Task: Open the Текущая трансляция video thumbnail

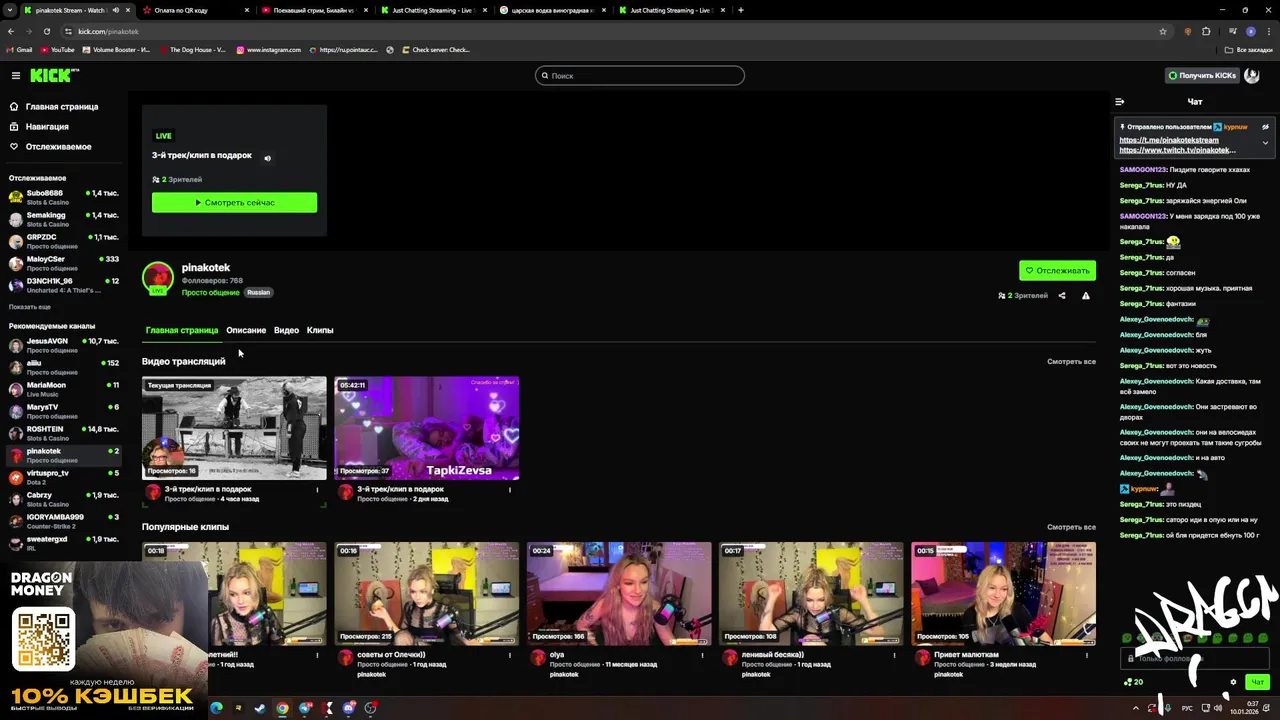Action: coord(234,428)
